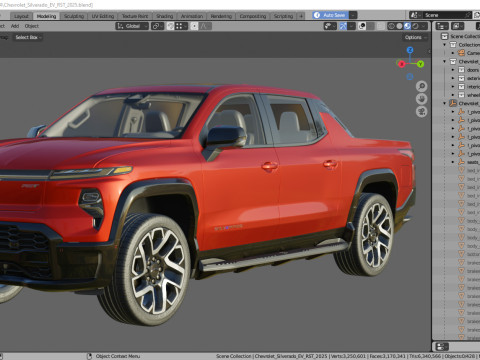
Task: Click the pin icon next to Scene name
Action: 468,15
